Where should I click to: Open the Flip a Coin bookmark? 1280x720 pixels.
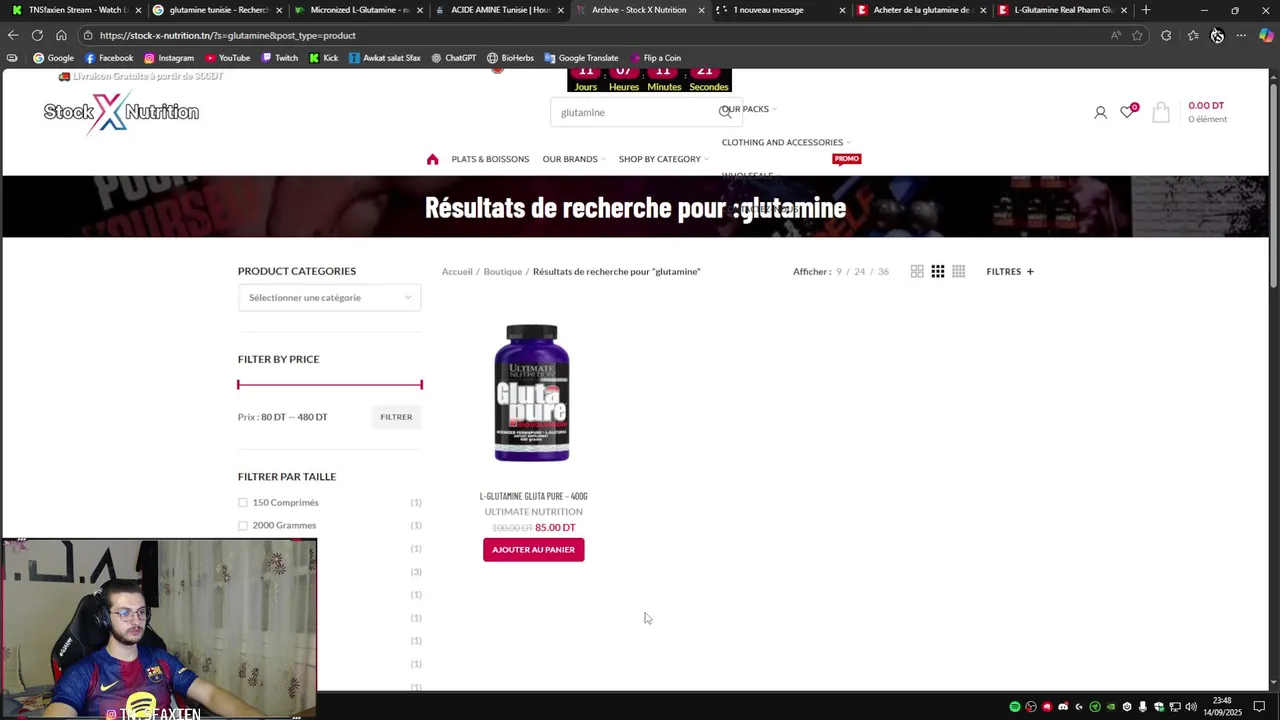[655, 58]
